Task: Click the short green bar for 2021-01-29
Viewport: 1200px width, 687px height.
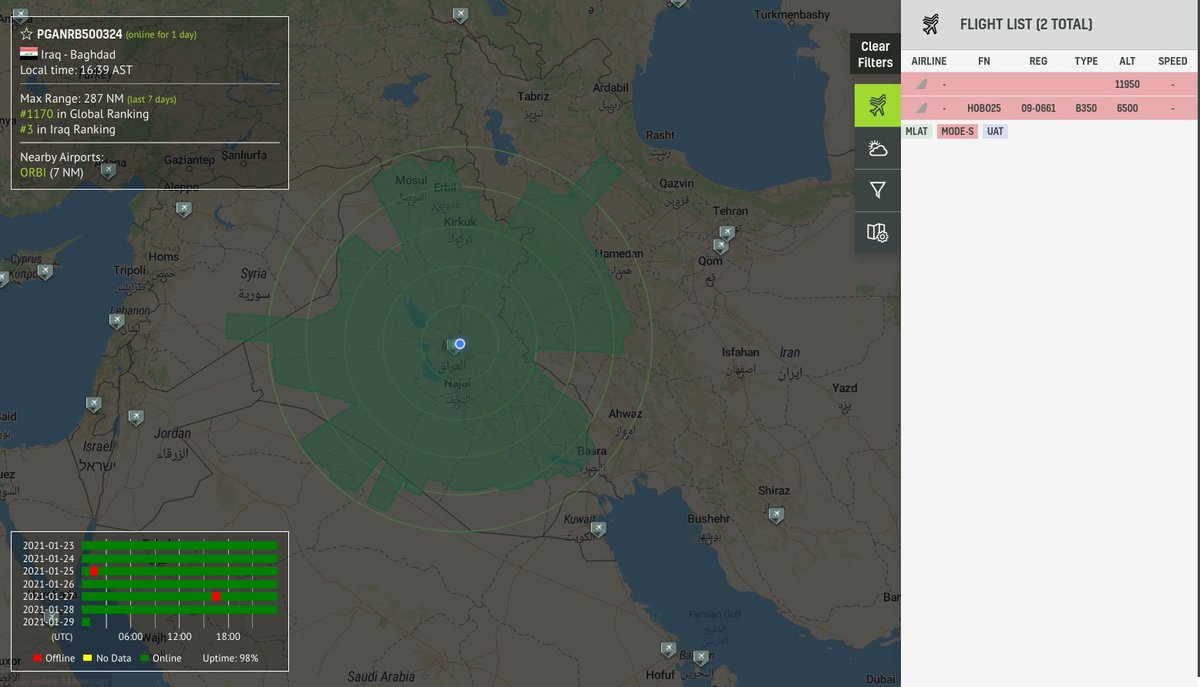Action: click(x=86, y=622)
